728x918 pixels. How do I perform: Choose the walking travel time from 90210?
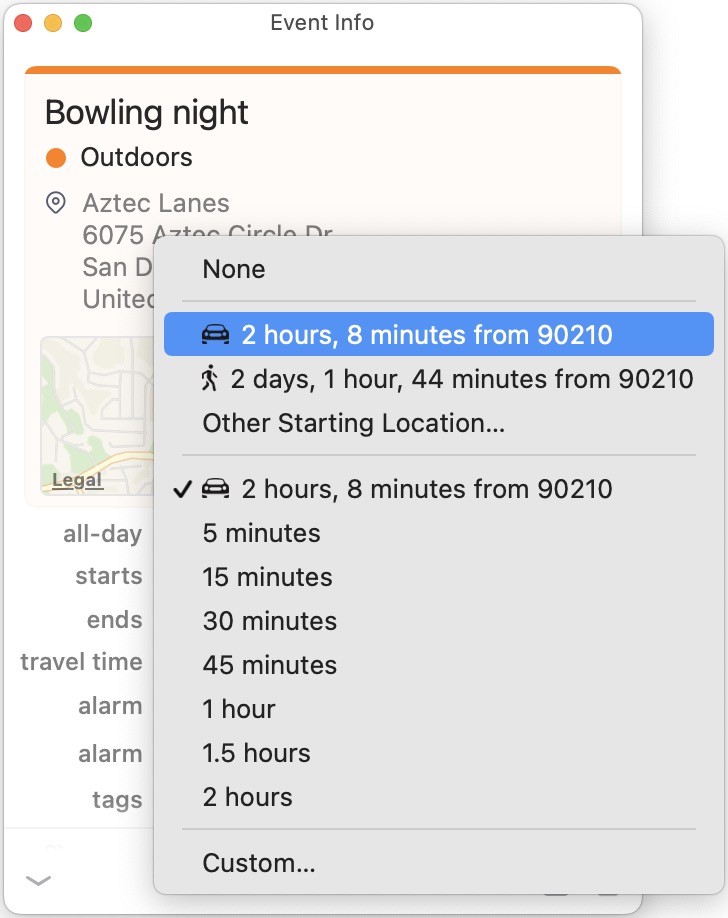click(x=447, y=379)
